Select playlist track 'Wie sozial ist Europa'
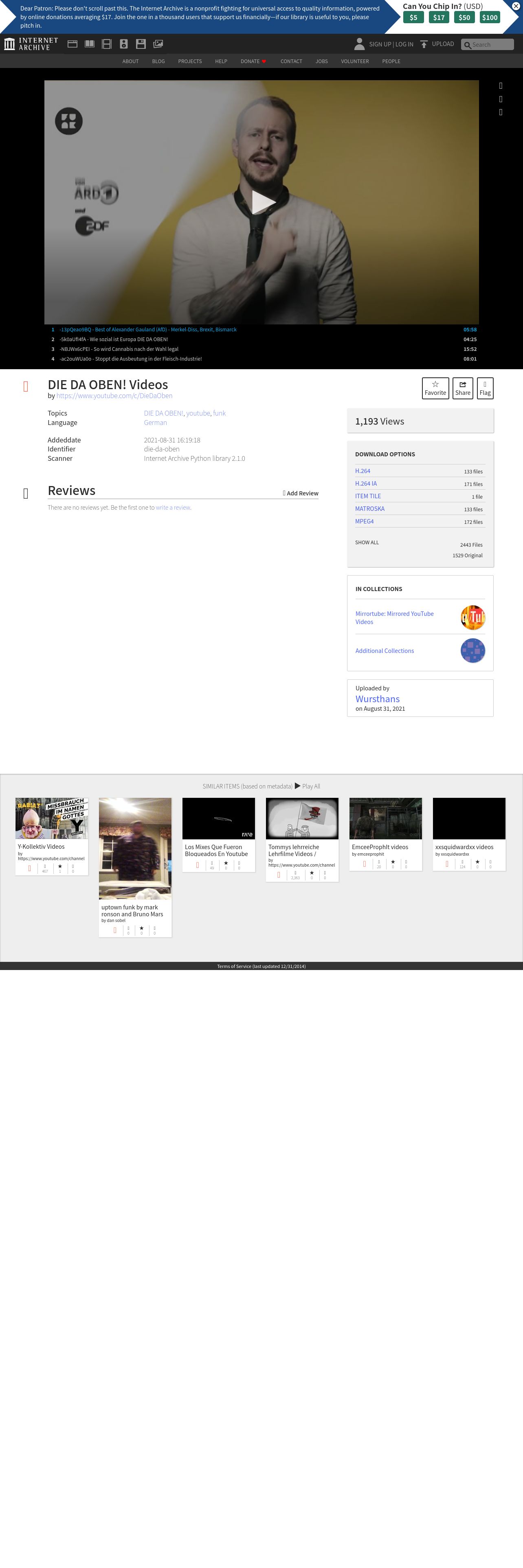This screenshot has height=1568, width=523. pos(261,339)
